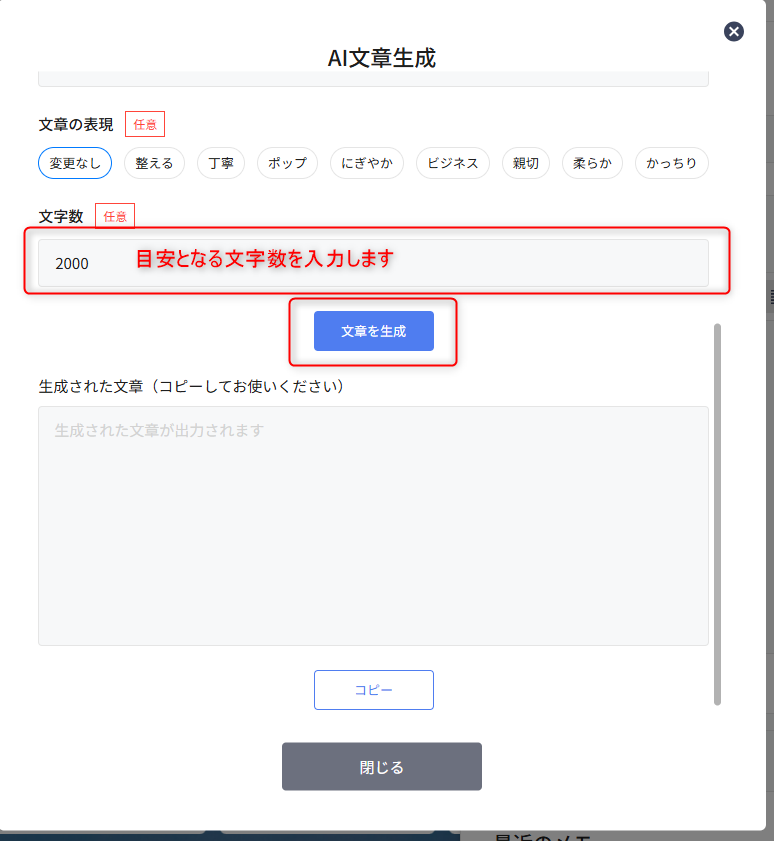Set expression style to 柔らか
This screenshot has width=774, height=841.
coord(592,163)
